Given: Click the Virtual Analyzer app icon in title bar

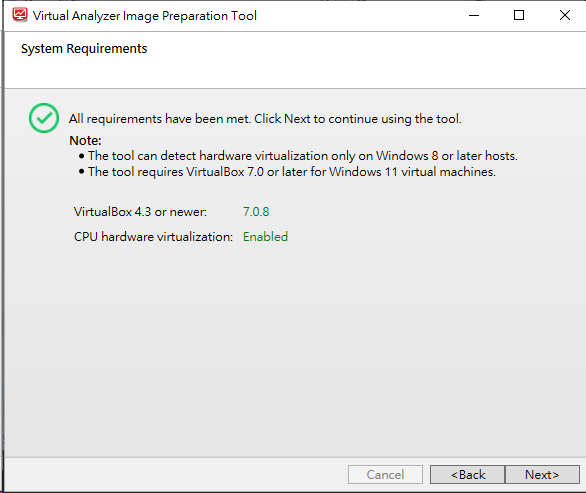Looking at the screenshot, I should [x=20, y=15].
